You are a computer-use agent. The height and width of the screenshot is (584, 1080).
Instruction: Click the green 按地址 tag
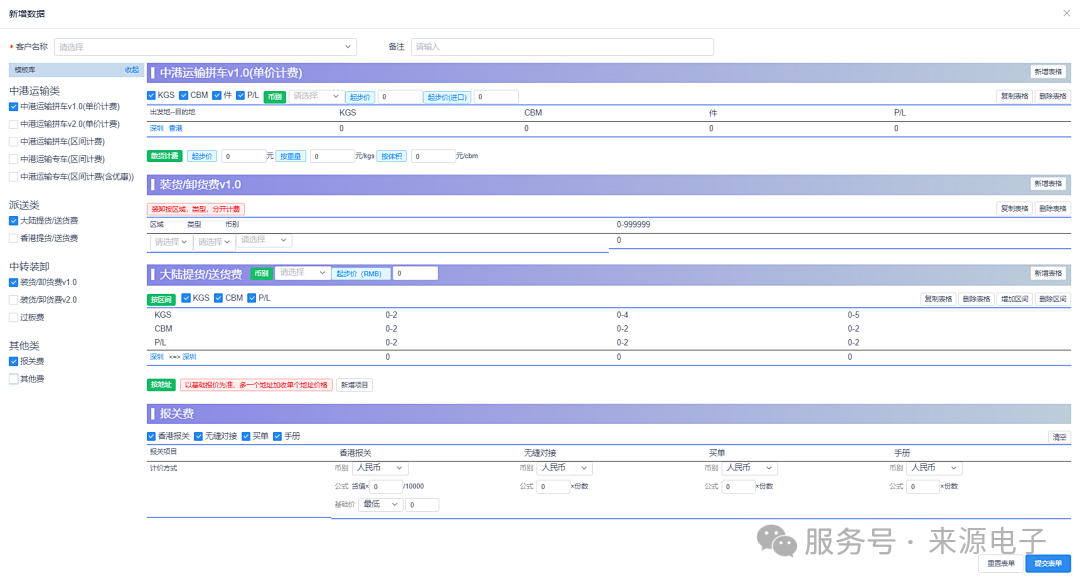pyautogui.click(x=161, y=385)
